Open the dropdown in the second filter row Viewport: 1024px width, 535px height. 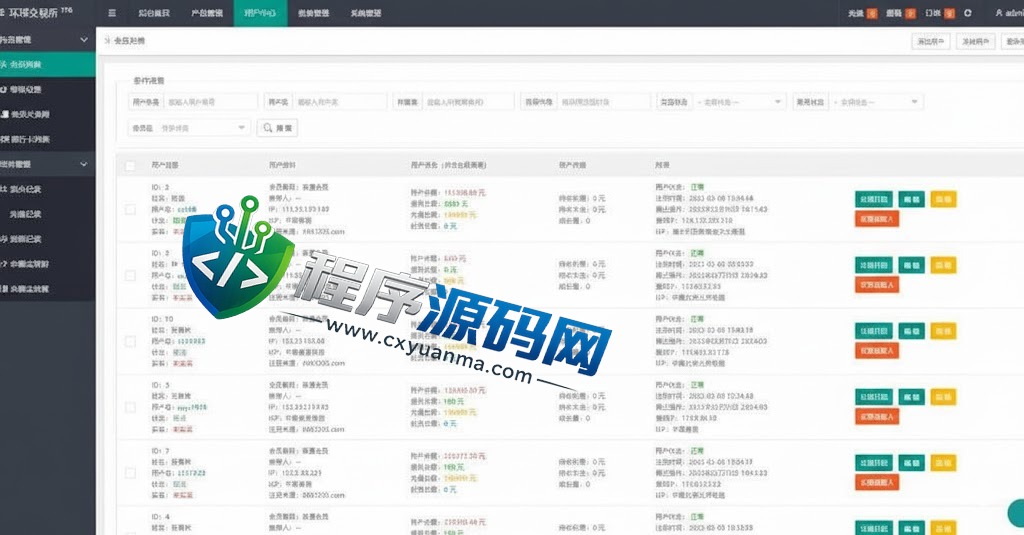(x=202, y=128)
